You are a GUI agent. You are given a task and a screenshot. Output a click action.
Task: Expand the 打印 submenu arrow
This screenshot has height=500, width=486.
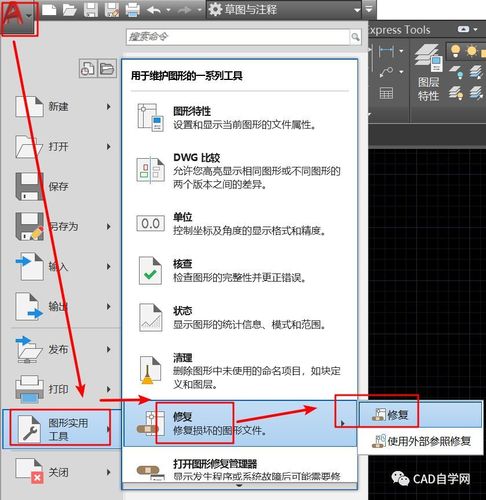click(109, 389)
